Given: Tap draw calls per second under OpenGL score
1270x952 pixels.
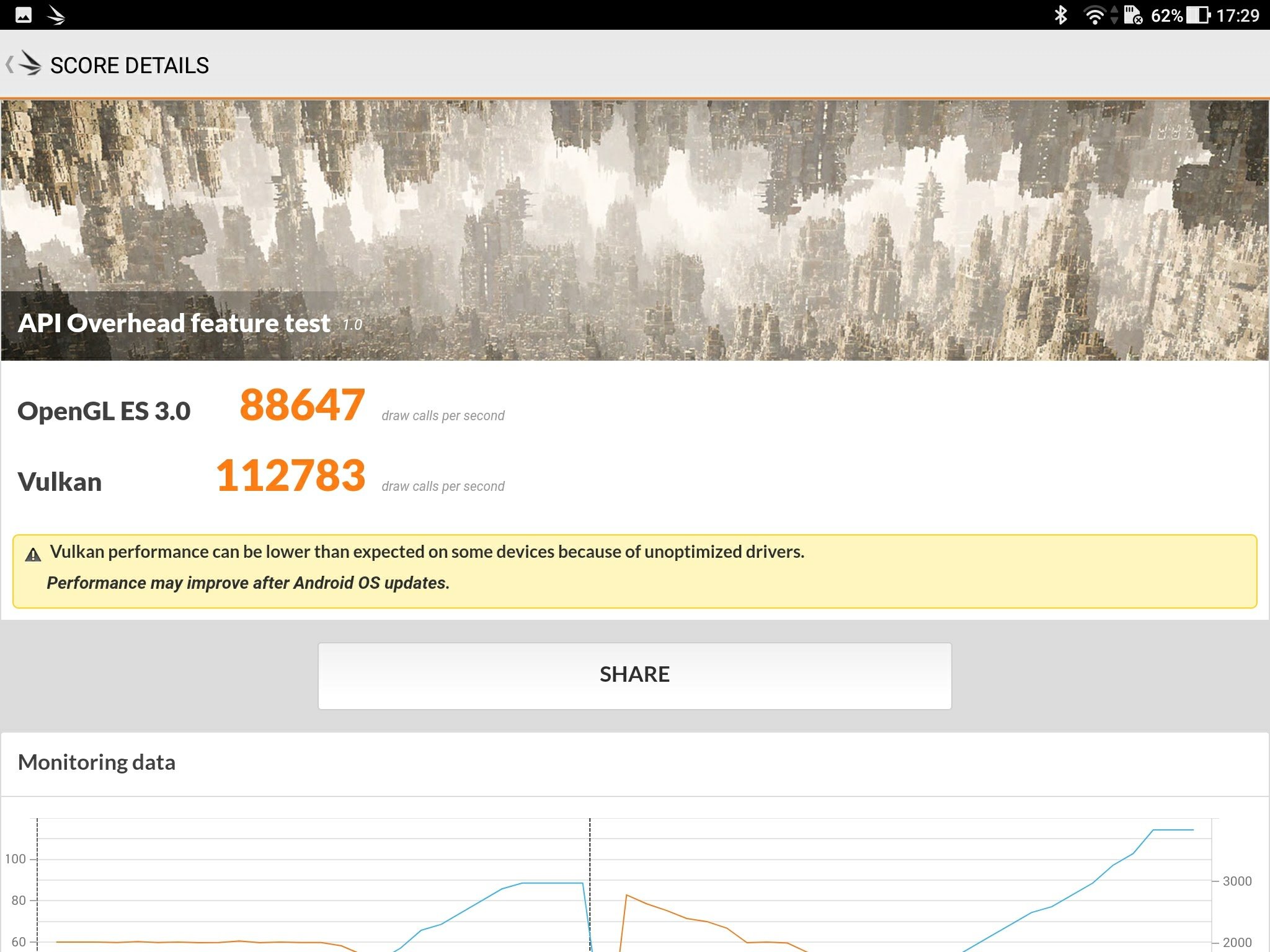Looking at the screenshot, I should coord(443,416).
